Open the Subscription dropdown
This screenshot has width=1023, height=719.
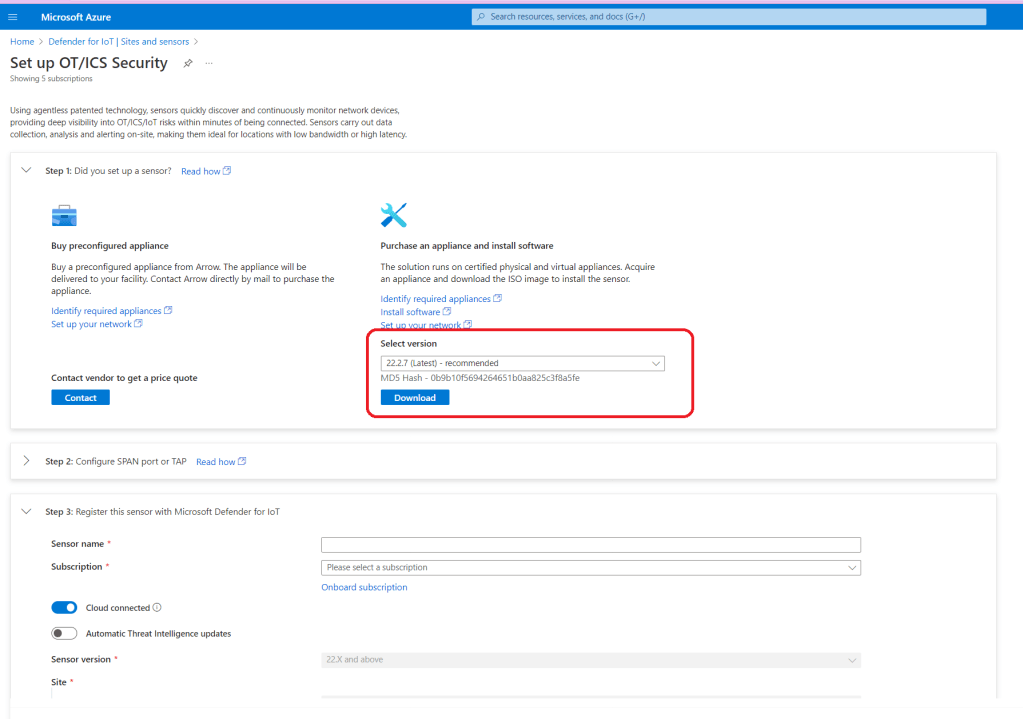[x=590, y=567]
